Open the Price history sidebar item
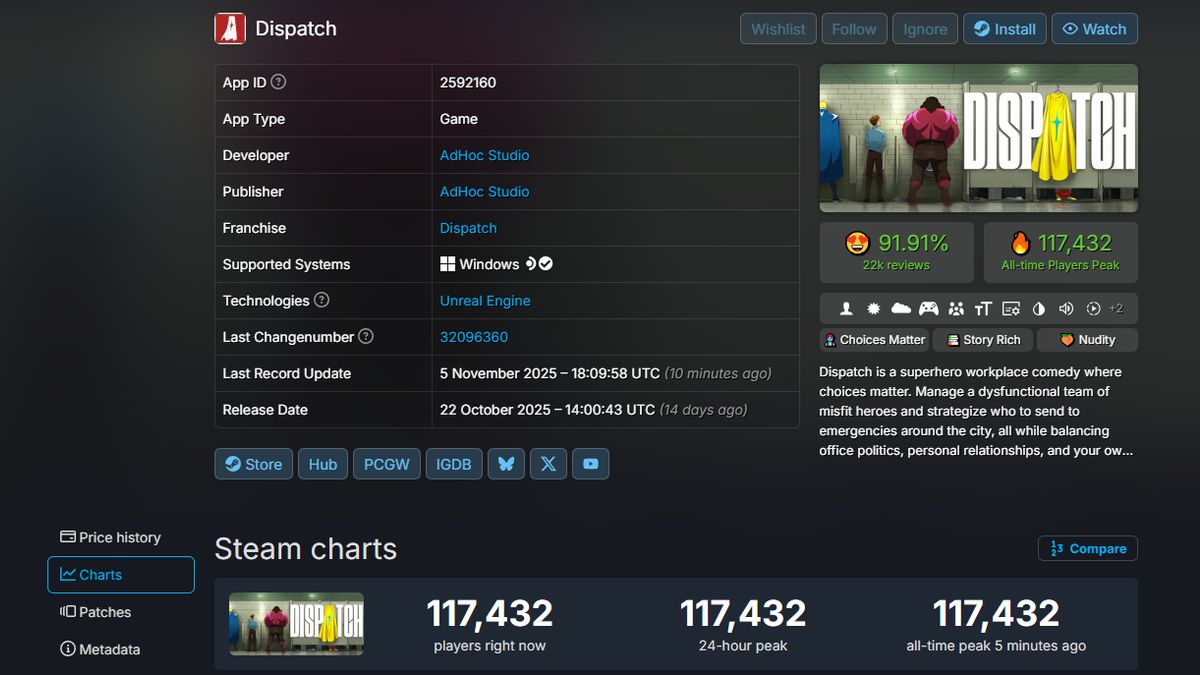This screenshot has height=675, width=1200. tap(110, 537)
